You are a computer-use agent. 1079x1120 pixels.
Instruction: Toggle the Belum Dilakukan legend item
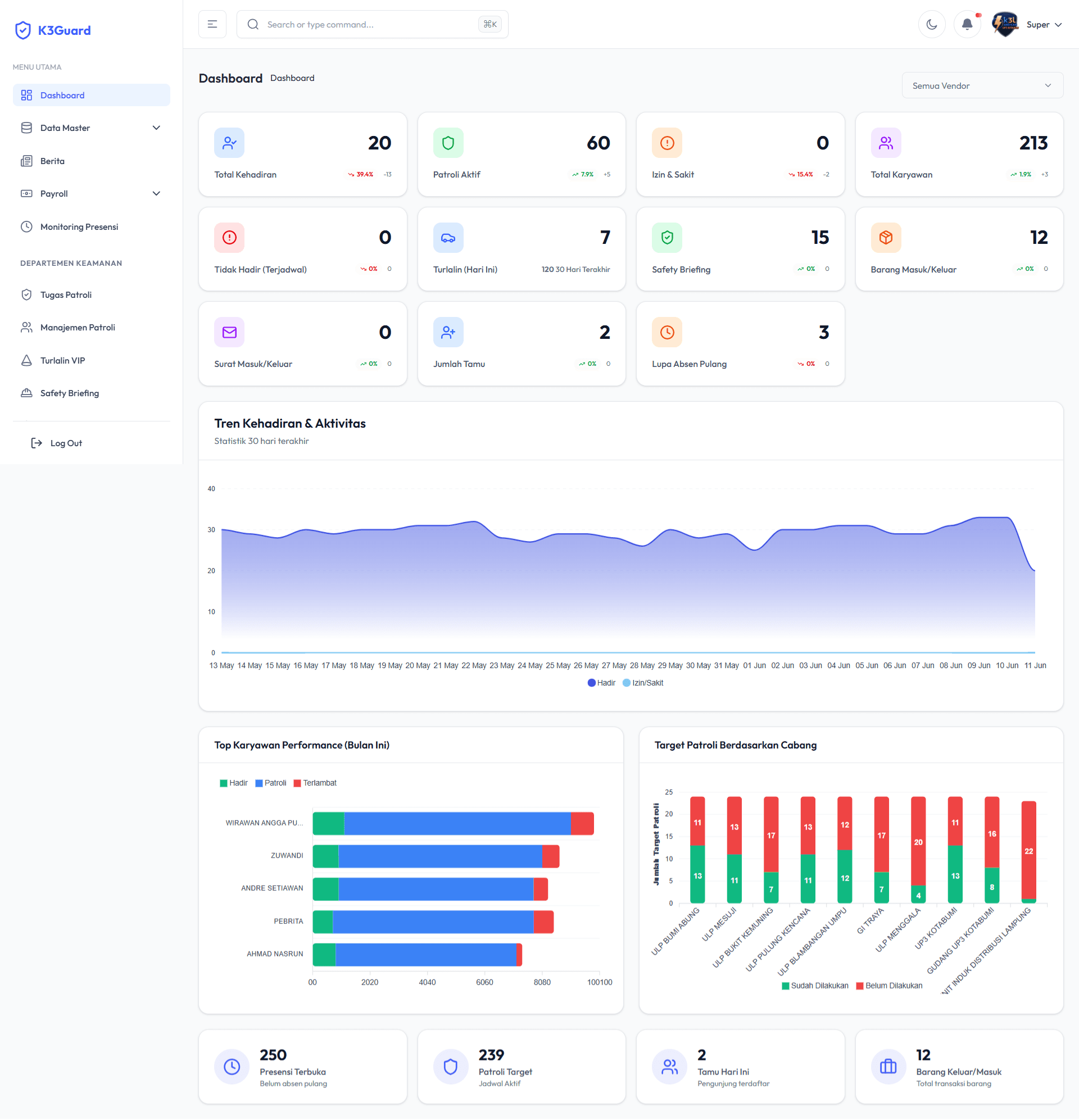click(x=889, y=986)
